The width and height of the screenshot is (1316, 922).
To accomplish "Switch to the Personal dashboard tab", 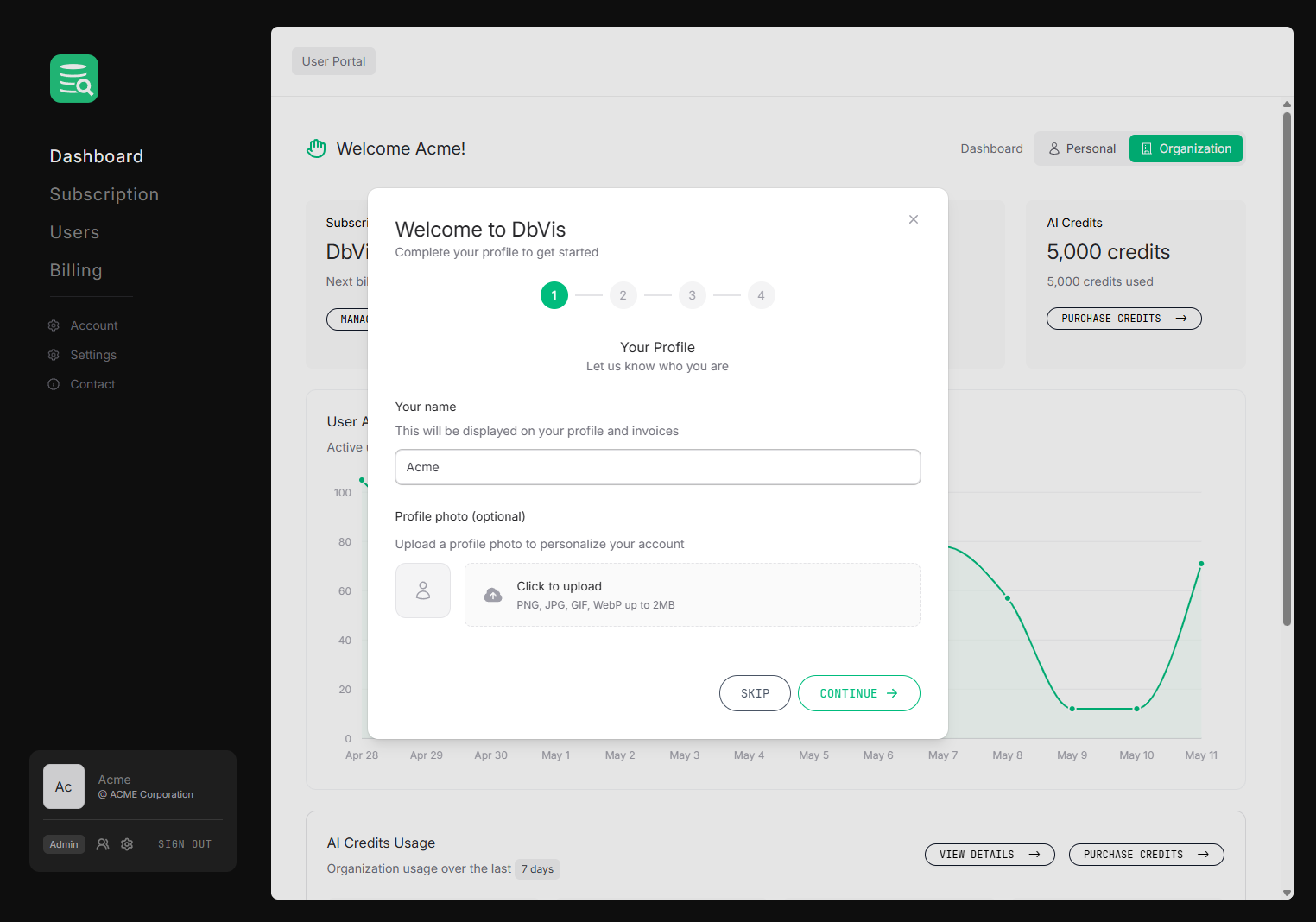I will pyautogui.click(x=1082, y=148).
